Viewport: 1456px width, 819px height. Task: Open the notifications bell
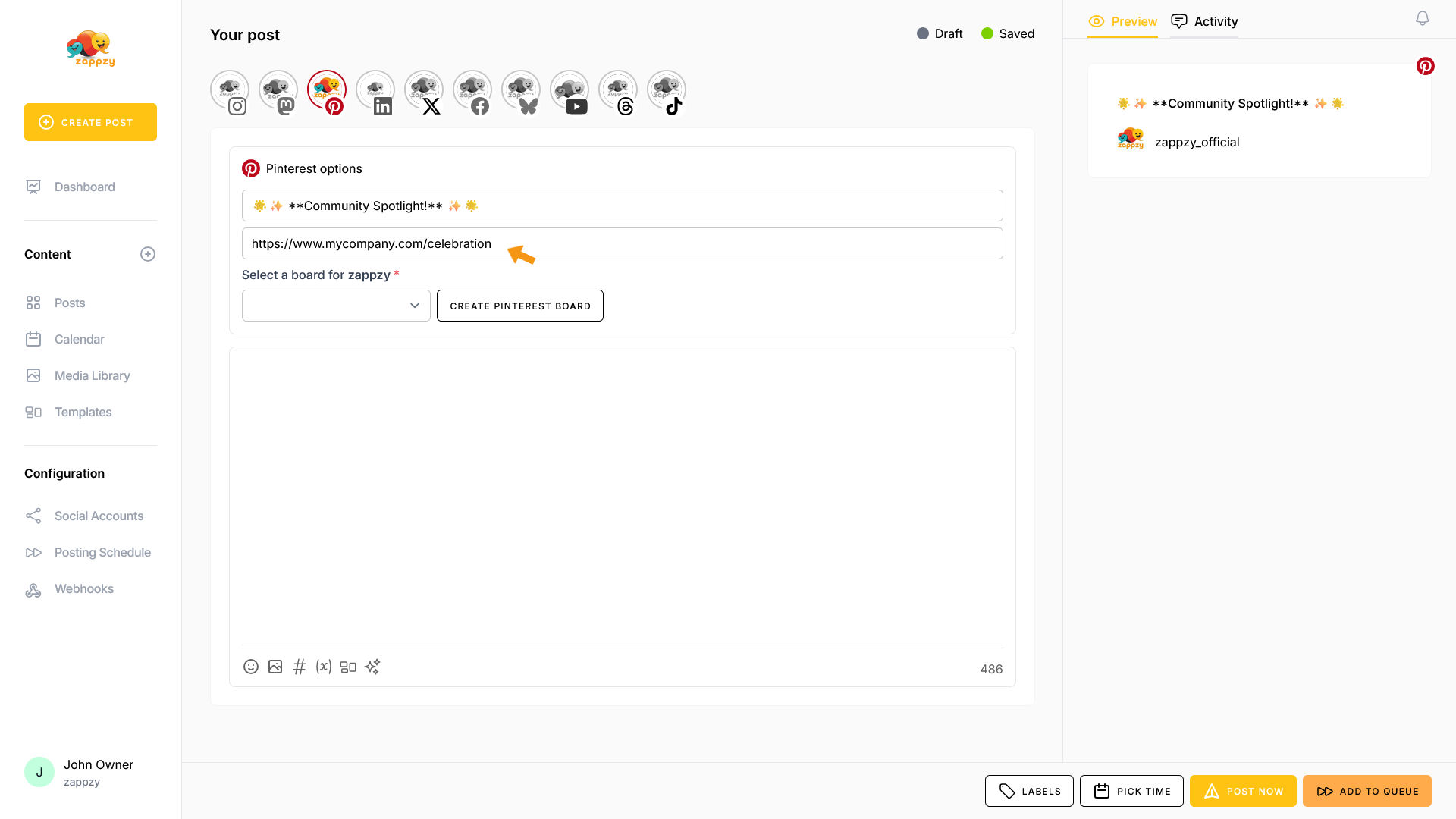tap(1423, 18)
